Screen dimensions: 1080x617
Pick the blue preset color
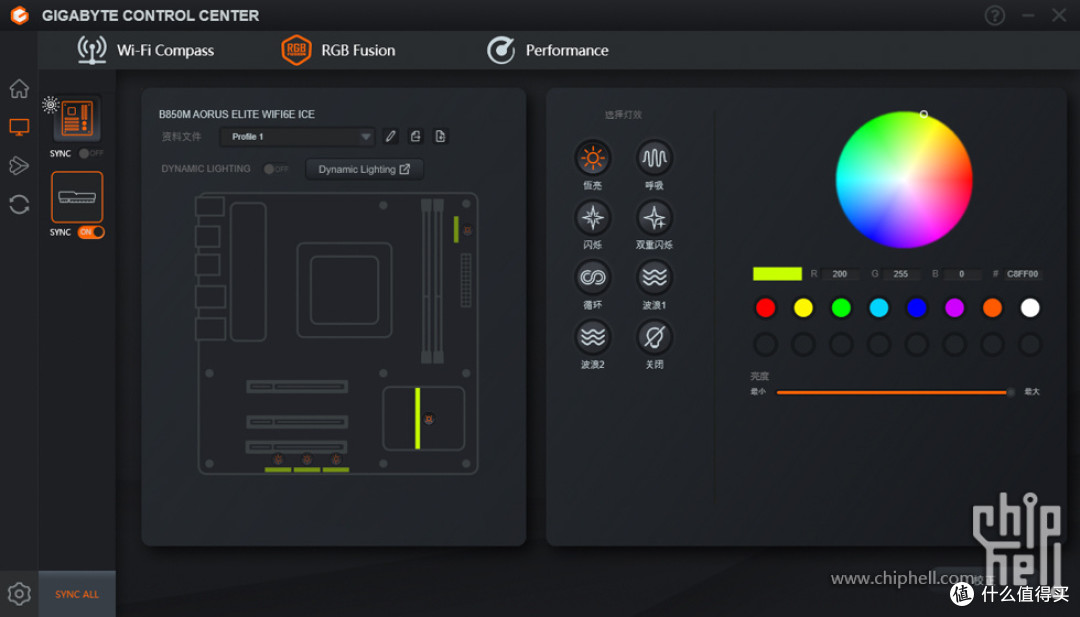[917, 308]
